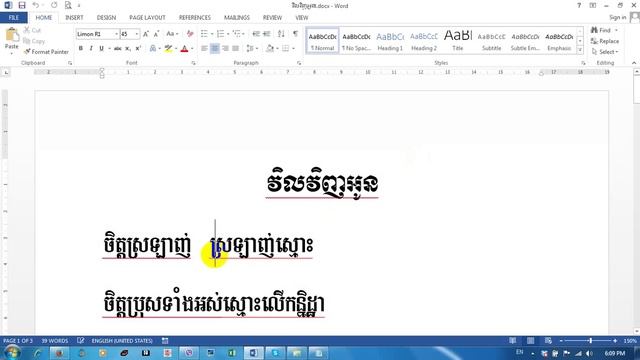The height and width of the screenshot is (360, 640).
Task: Open Paragraph settings dialog launcher
Action: pyautogui.click(x=299, y=63)
